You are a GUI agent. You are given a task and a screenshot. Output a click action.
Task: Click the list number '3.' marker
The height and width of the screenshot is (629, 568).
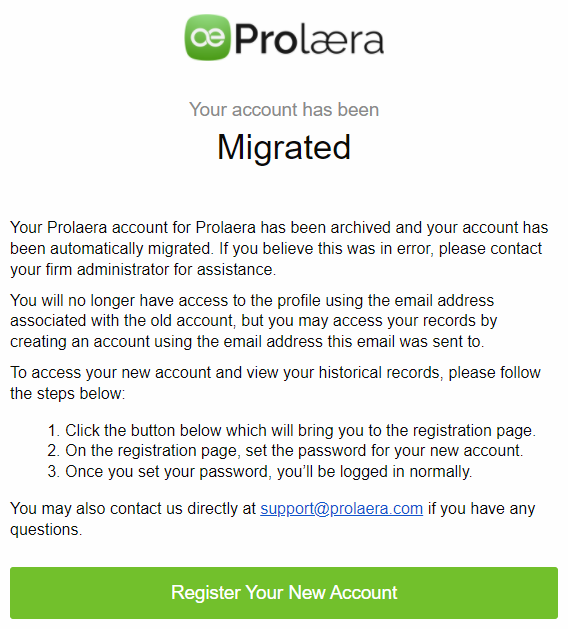54,471
